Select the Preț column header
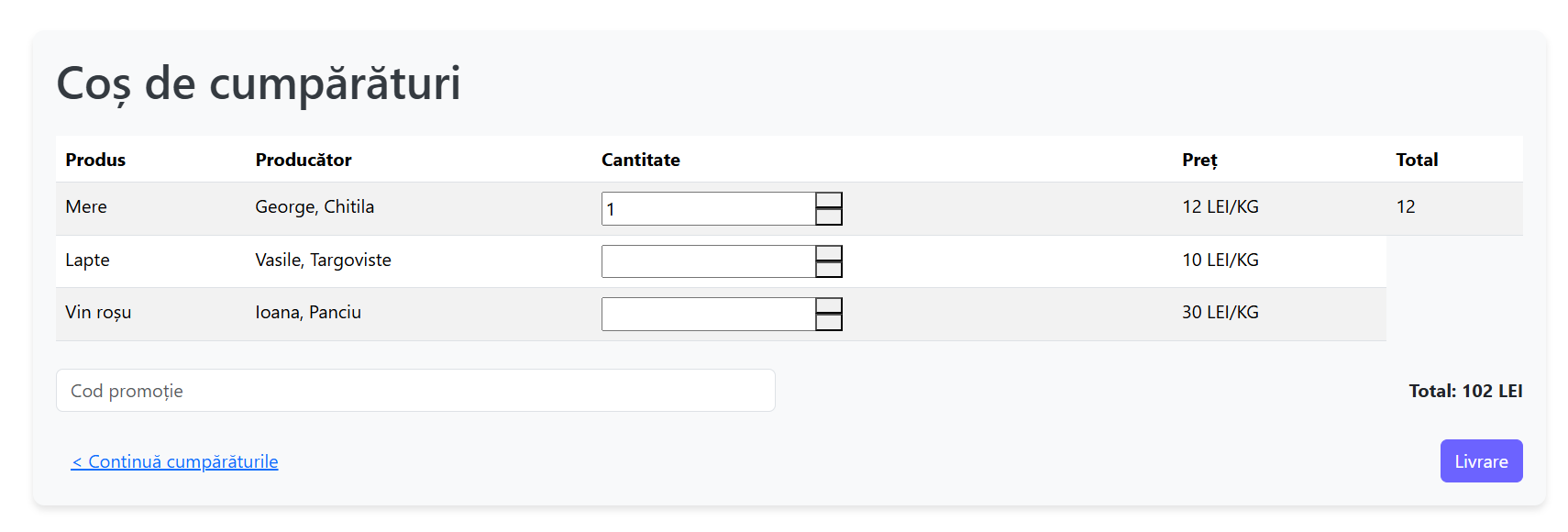This screenshot has height=532, width=1568. point(1199,160)
